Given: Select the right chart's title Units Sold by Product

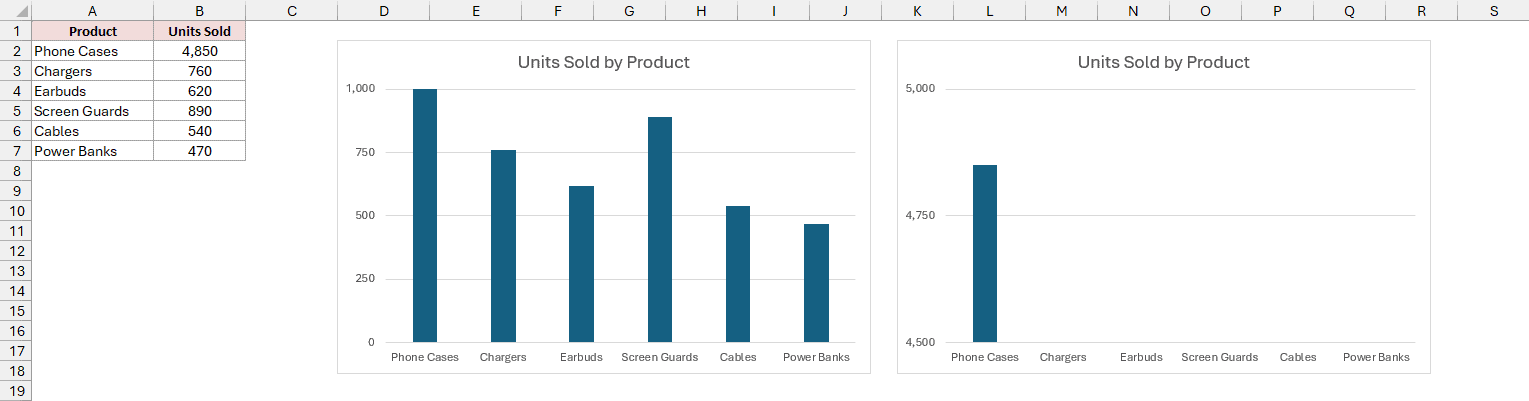Looking at the screenshot, I should [x=1163, y=62].
